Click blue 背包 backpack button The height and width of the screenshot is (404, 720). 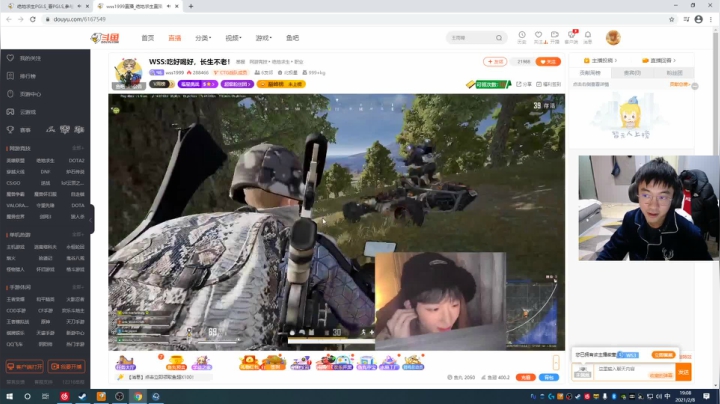click(549, 377)
